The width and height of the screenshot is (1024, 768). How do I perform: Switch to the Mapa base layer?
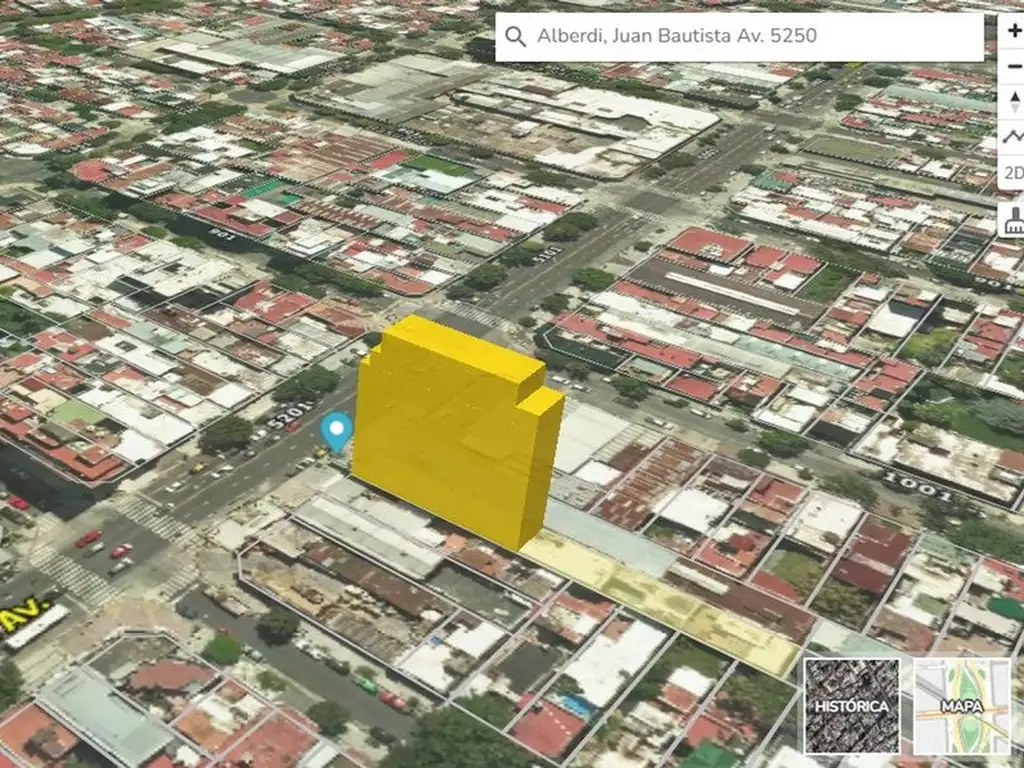(x=961, y=705)
